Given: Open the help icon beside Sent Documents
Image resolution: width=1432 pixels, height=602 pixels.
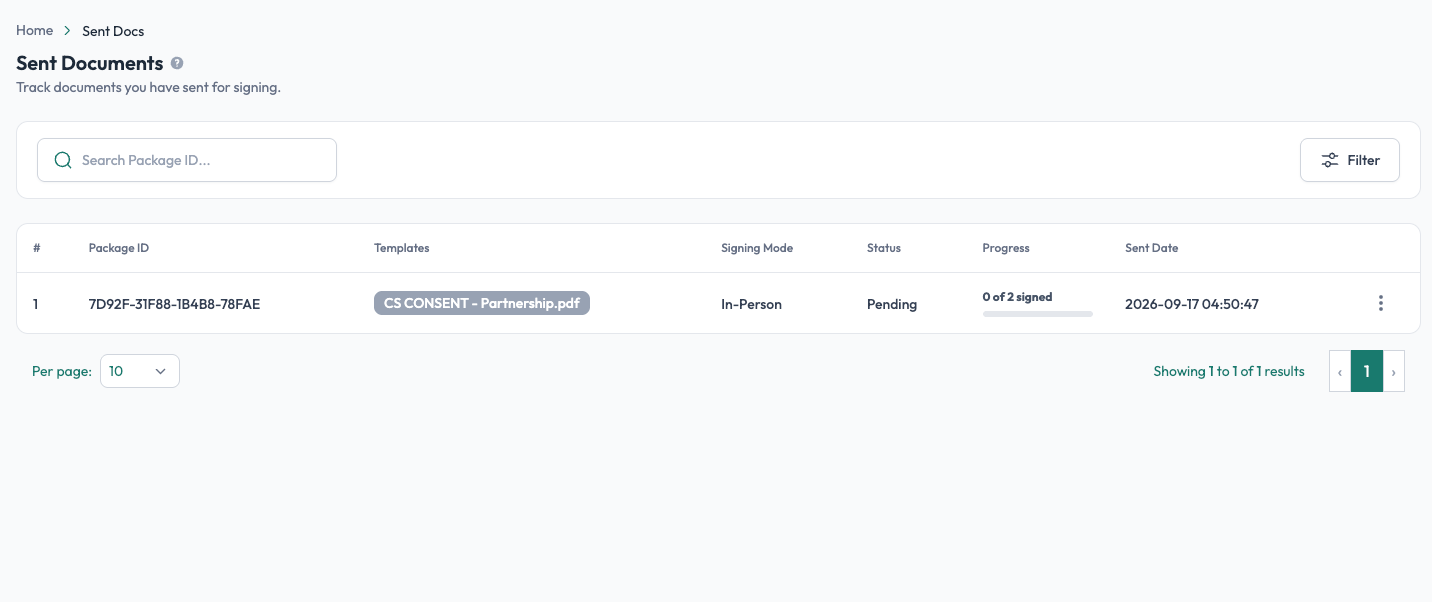Looking at the screenshot, I should (177, 63).
